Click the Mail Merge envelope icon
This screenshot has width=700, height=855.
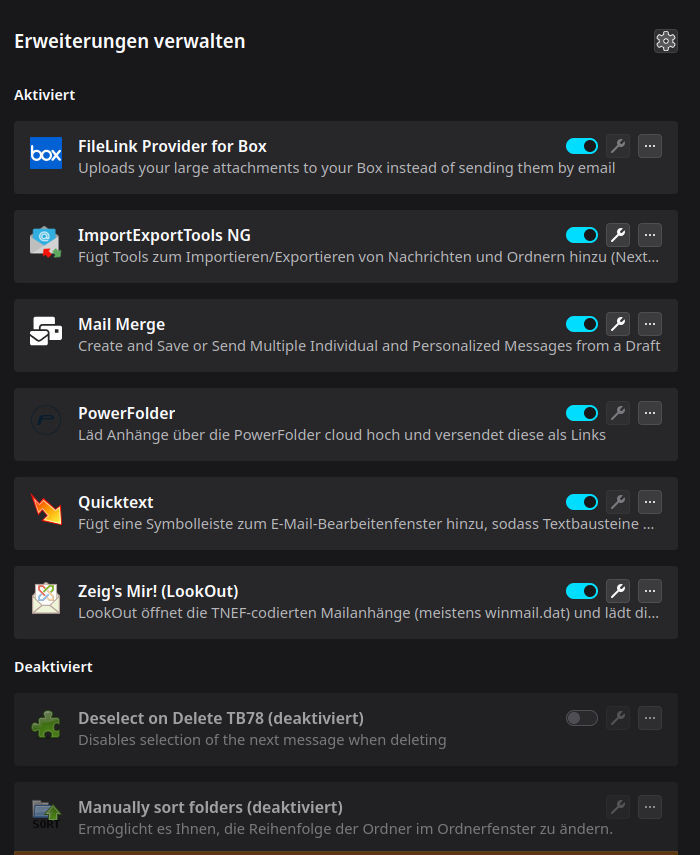tap(46, 331)
